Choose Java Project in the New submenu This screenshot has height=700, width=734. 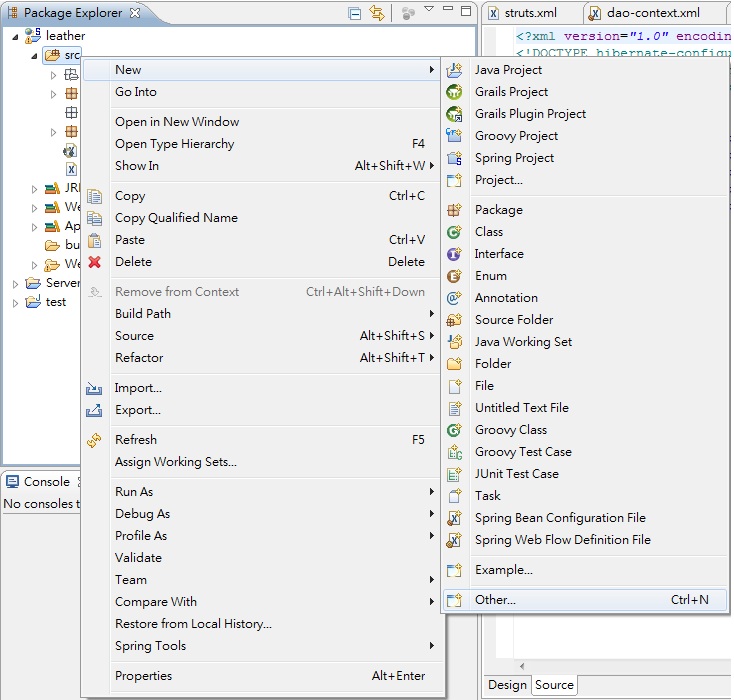[508, 70]
